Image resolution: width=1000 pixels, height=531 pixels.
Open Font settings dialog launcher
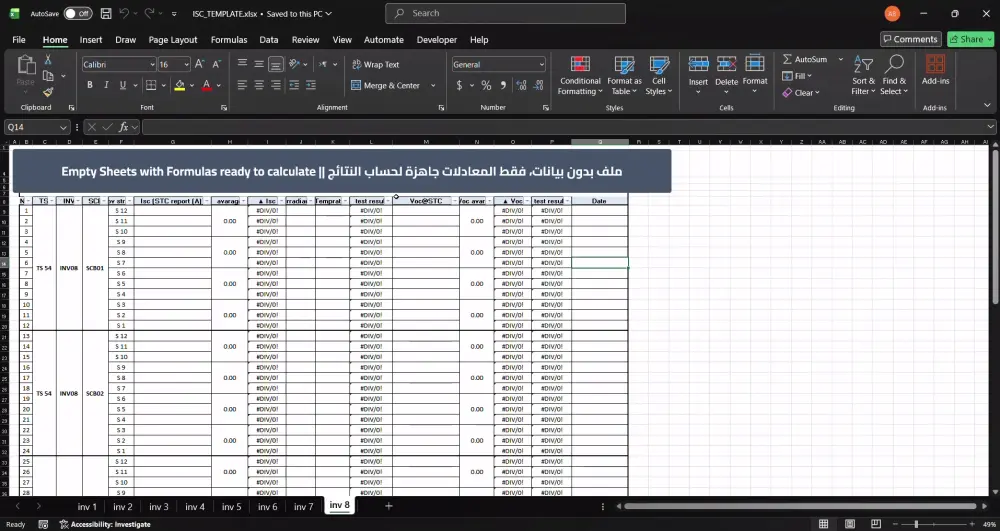224,108
